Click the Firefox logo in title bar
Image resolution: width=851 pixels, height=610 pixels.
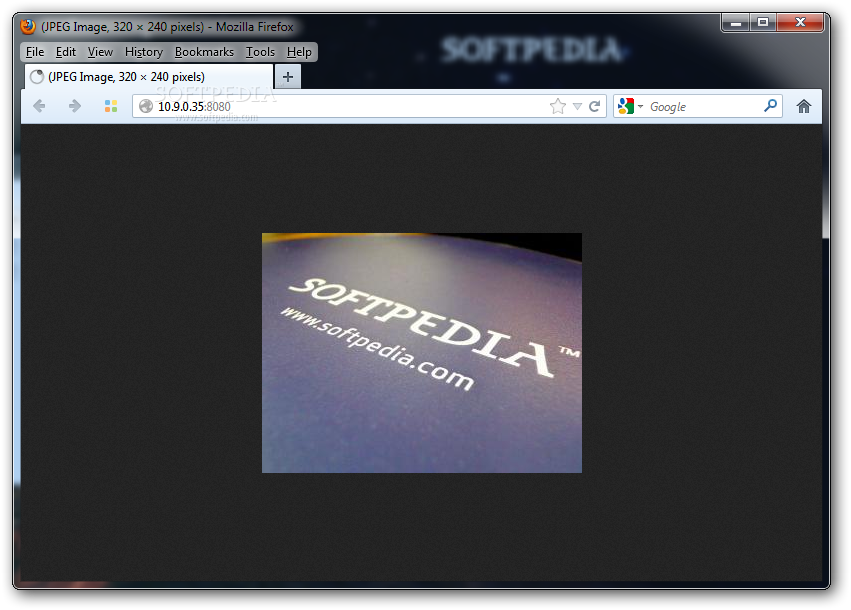coord(28,26)
